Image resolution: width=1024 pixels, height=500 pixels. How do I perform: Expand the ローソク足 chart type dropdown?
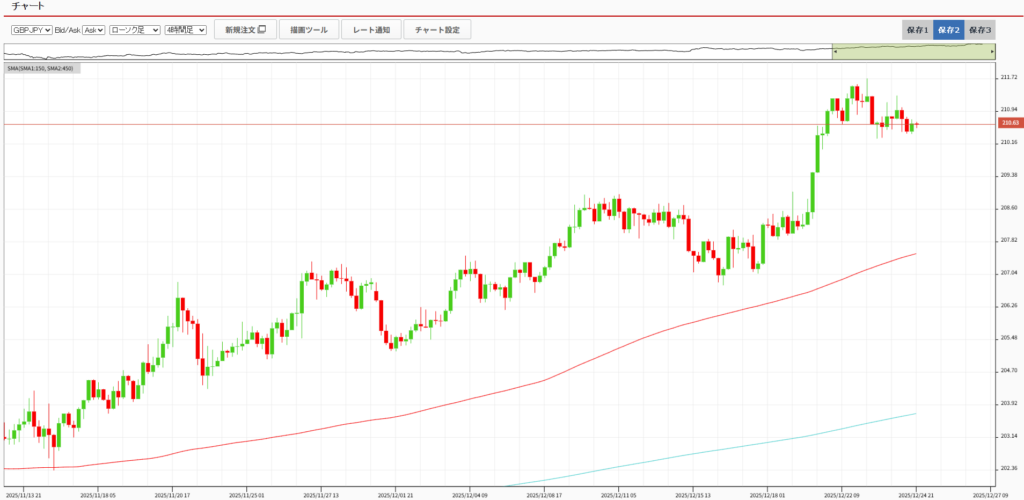pyautogui.click(x=133, y=30)
